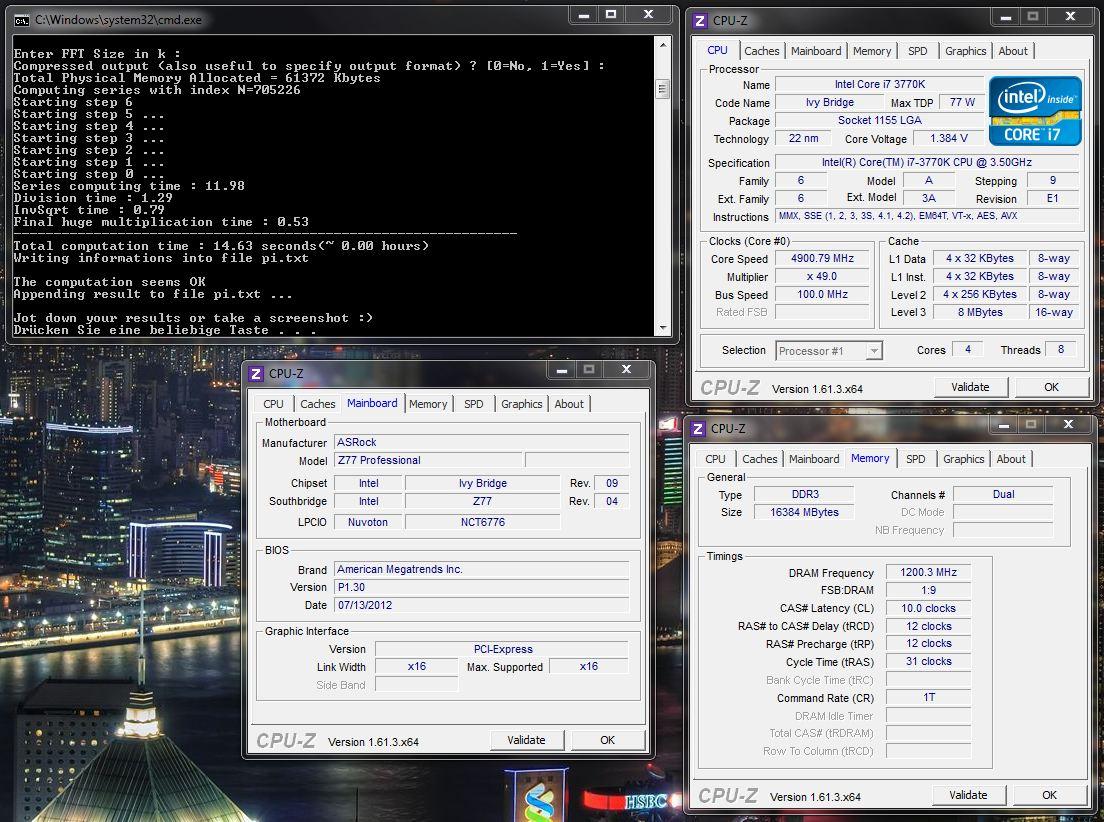Click the CPU-Z icon in mainboard window title

tap(256, 374)
